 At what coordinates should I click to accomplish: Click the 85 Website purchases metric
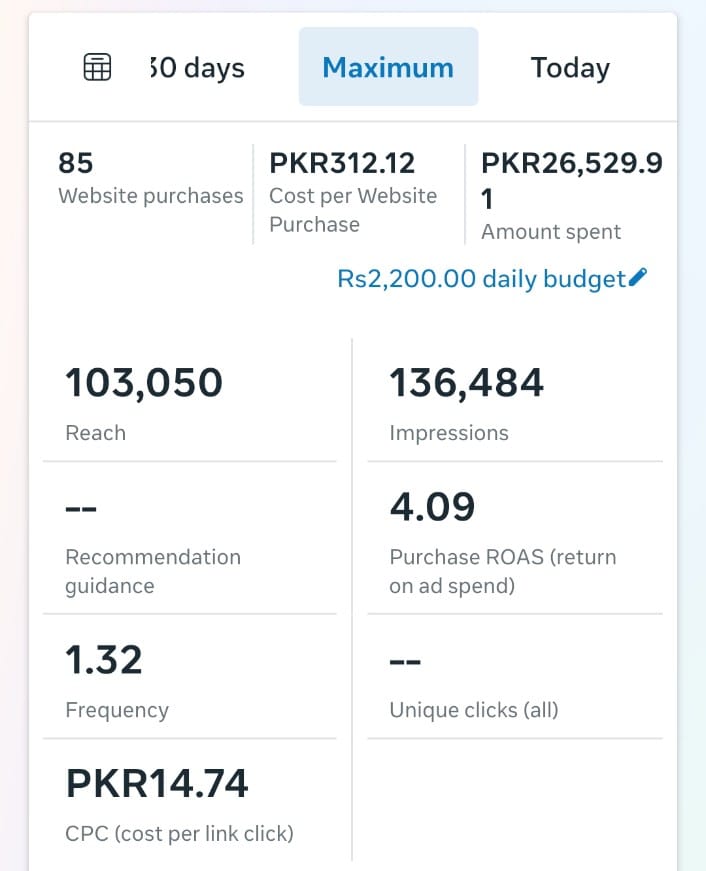coord(150,179)
